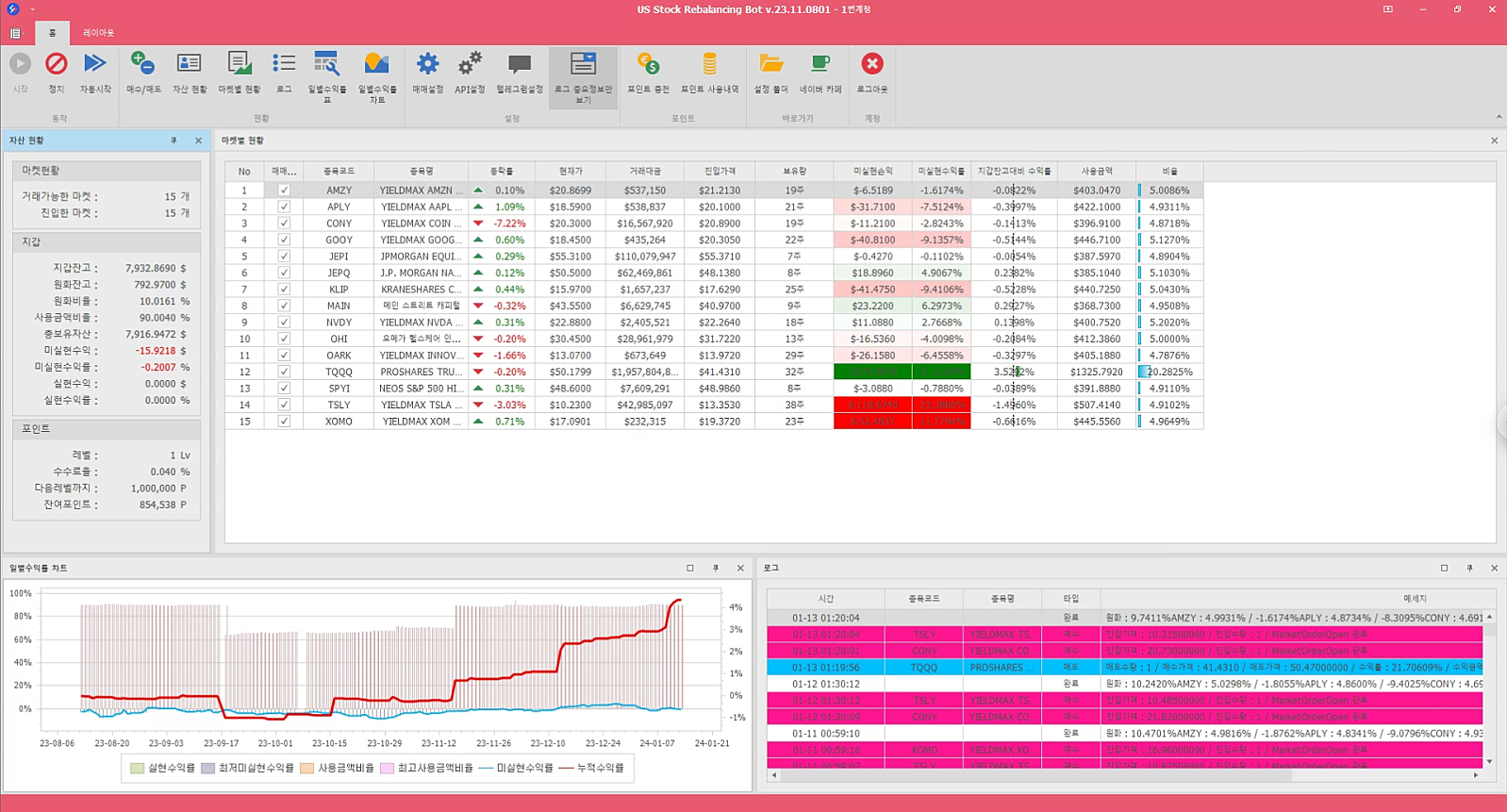Close the 일별수익률 차트 panel
1507x812 pixels.
[740, 568]
